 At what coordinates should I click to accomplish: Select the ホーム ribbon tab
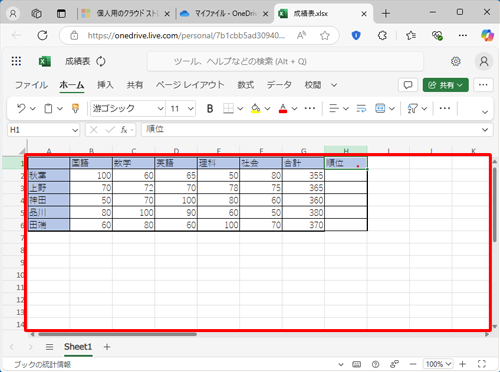click(x=72, y=85)
